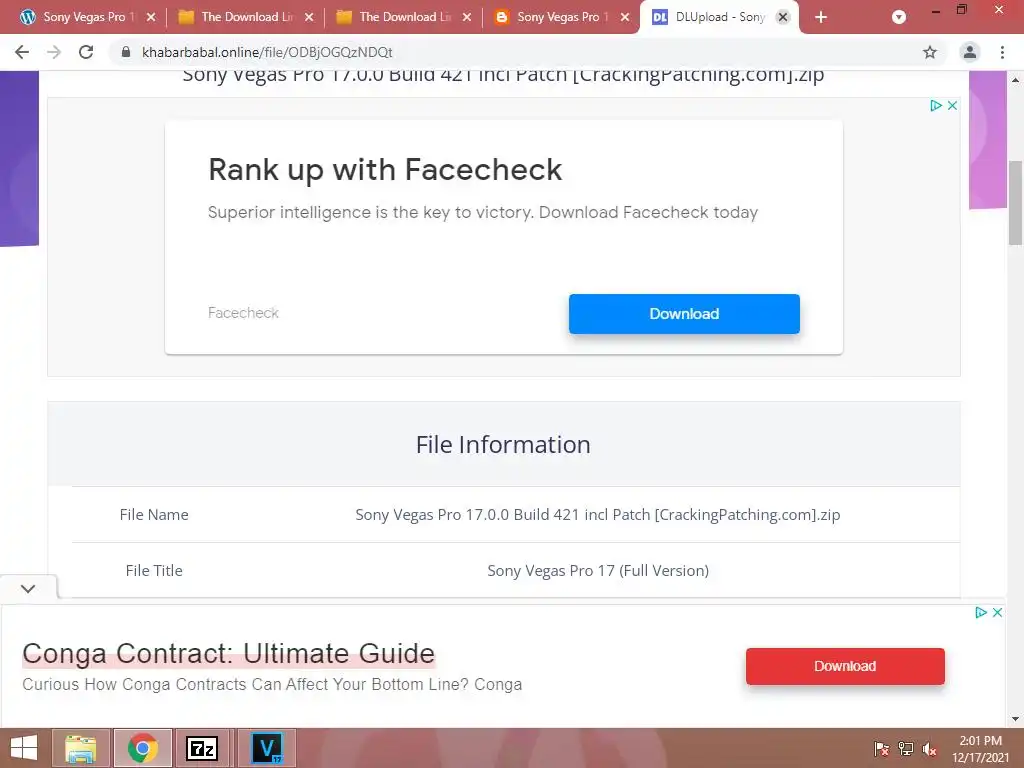
Task: Click the address bar URL
Action: (x=267, y=52)
